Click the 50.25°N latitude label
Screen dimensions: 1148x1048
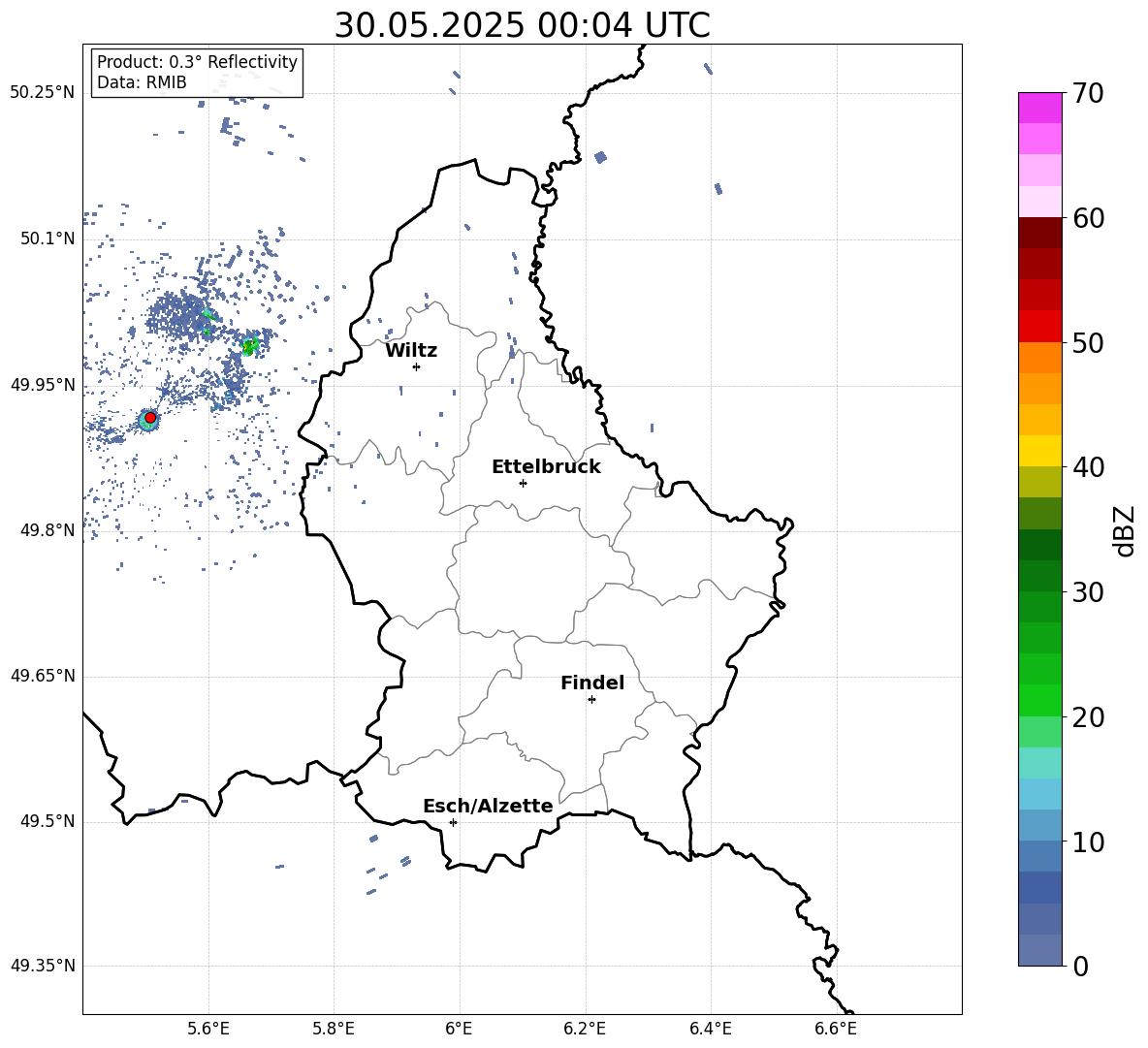point(43,93)
